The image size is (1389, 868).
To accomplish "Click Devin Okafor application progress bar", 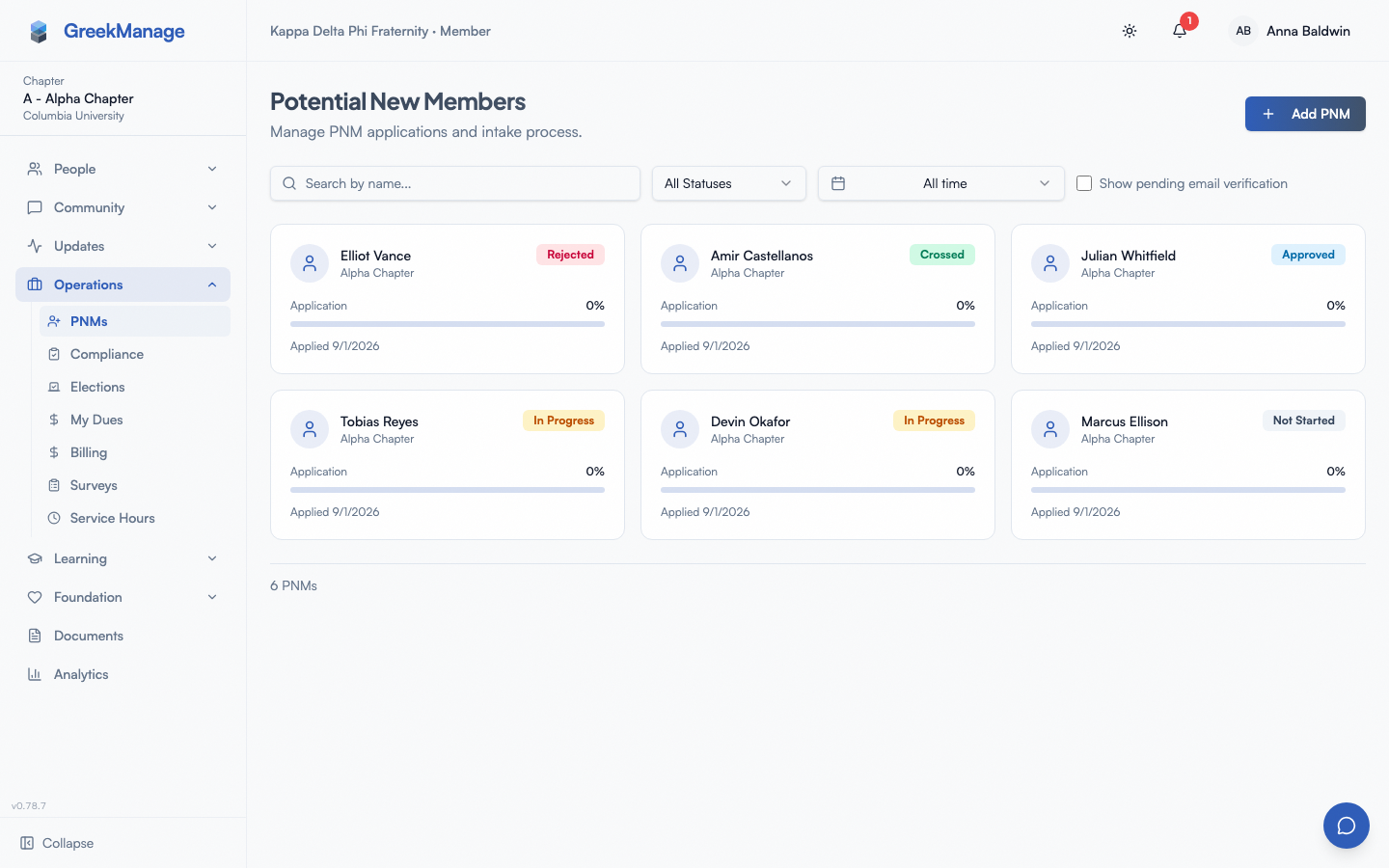I will [818, 490].
